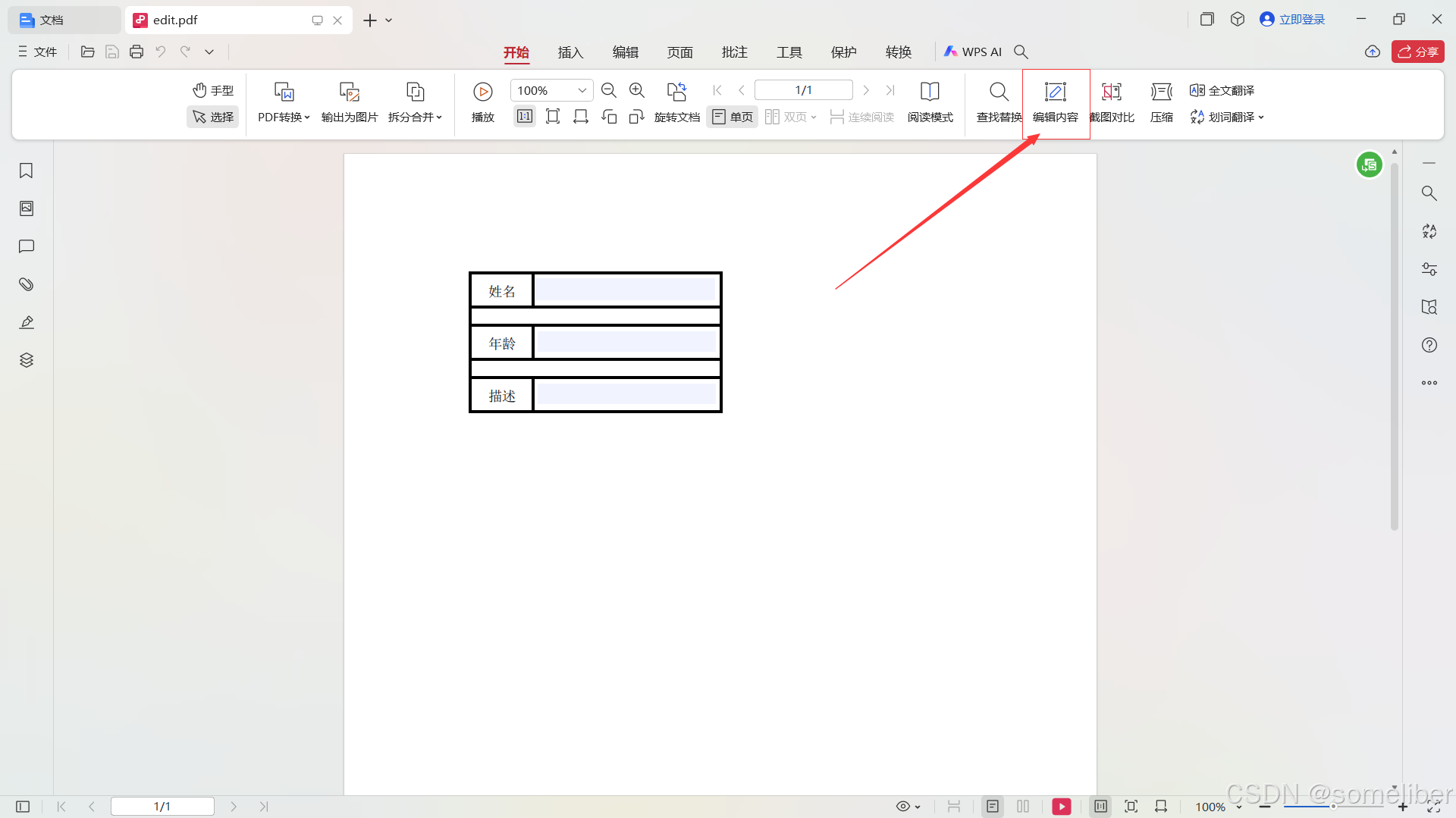Toggle eye protection mode dropdown

[x=908, y=807]
